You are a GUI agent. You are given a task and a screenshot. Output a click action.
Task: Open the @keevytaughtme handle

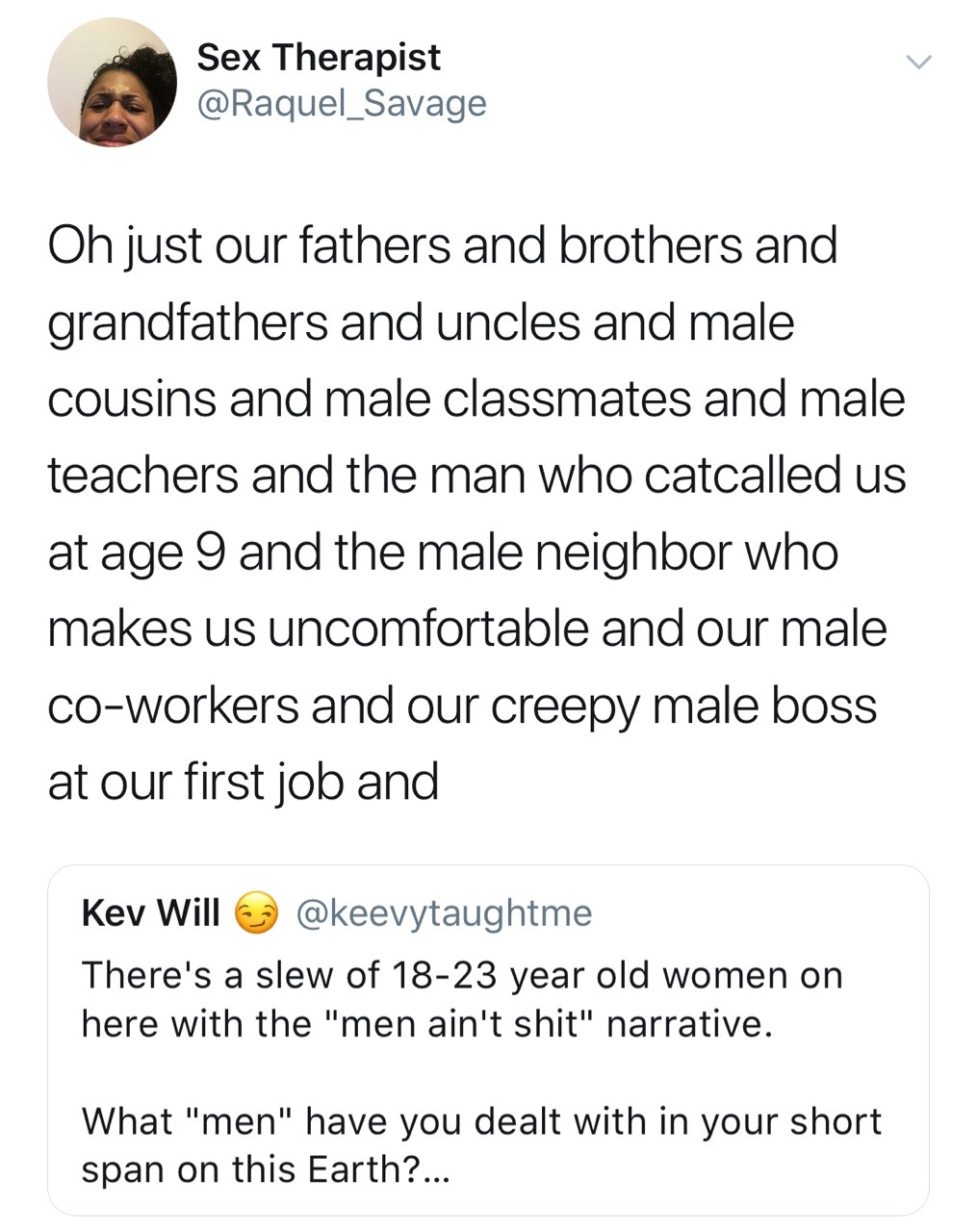click(x=443, y=912)
